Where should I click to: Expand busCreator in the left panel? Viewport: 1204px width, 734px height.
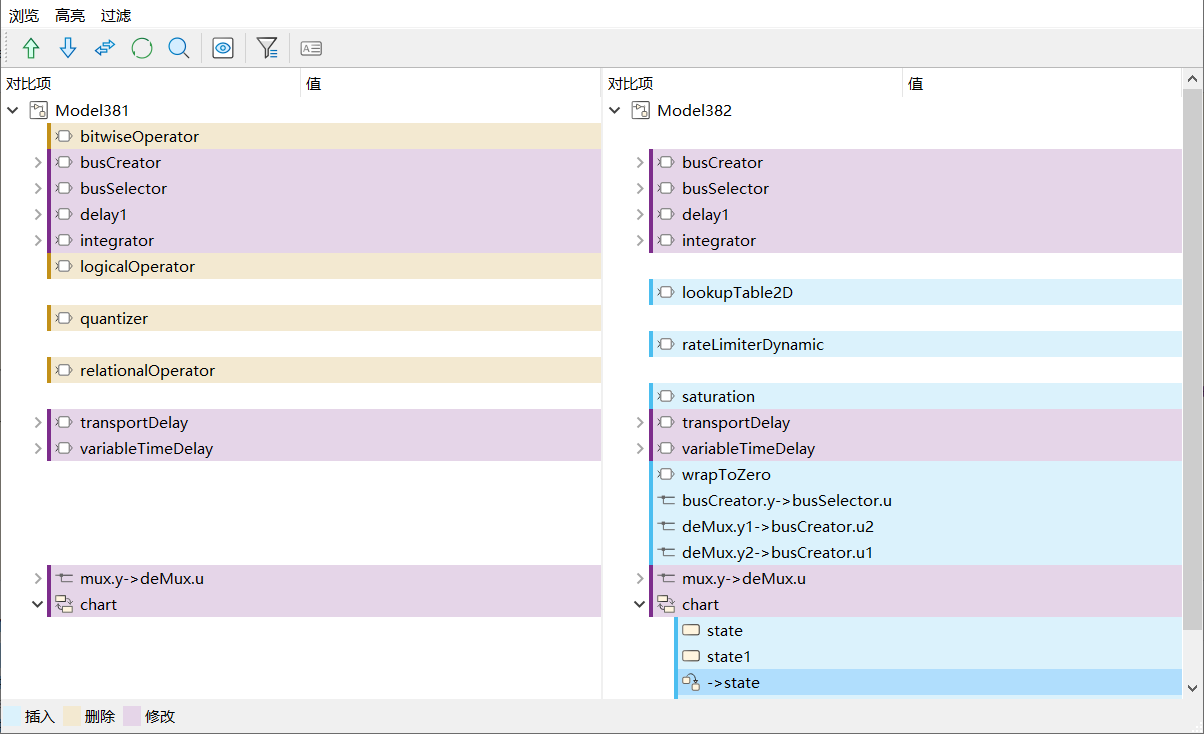(38, 162)
